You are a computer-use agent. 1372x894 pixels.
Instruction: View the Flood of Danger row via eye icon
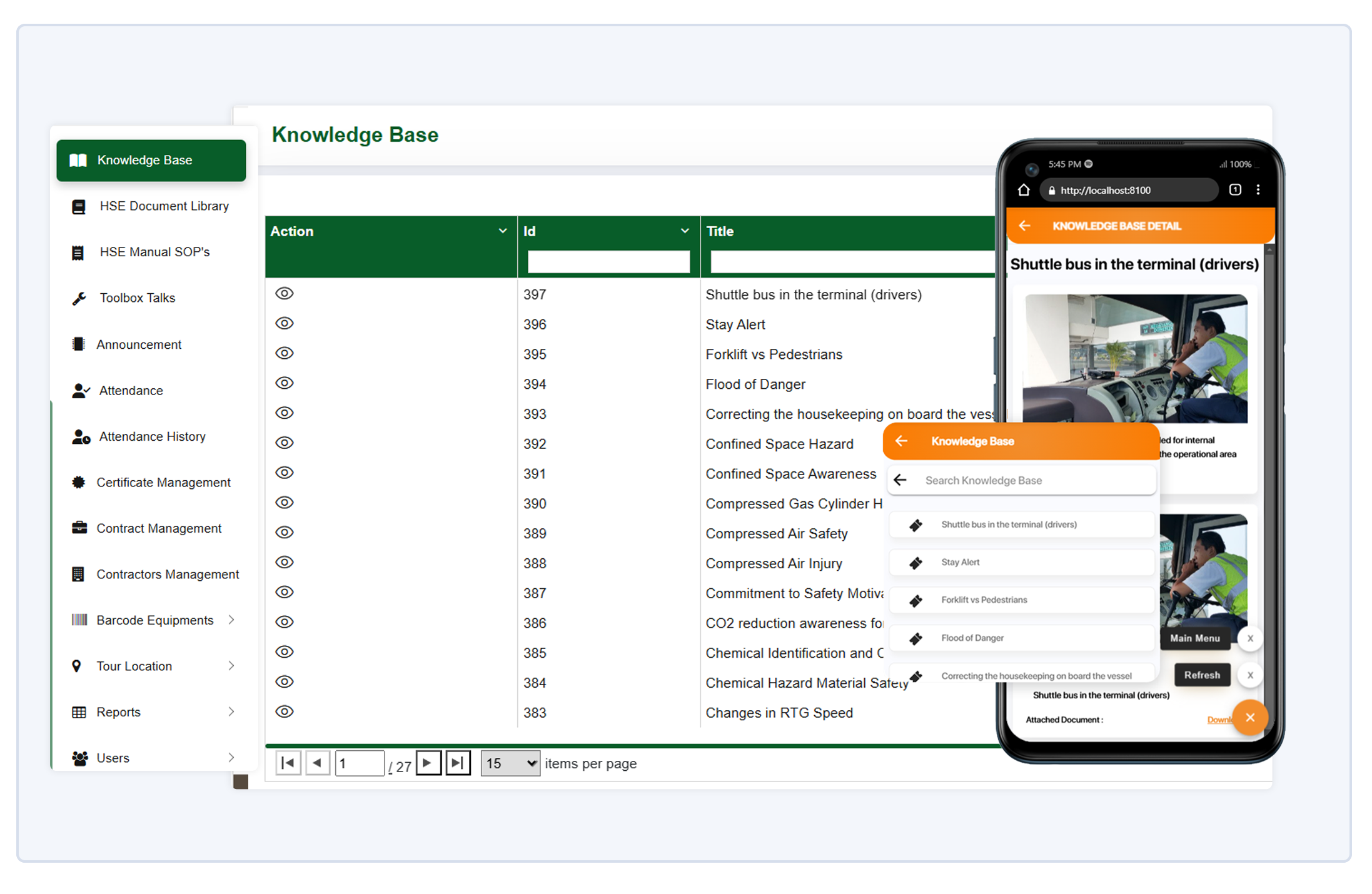(x=285, y=383)
